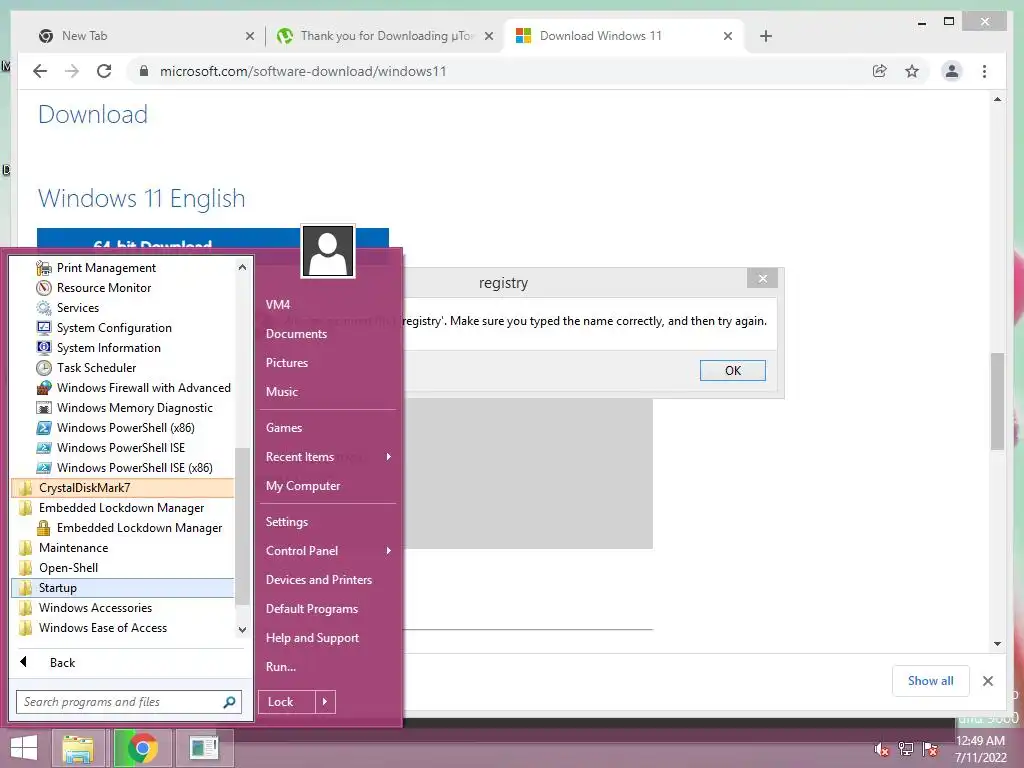Expand the Startup folder
Viewport: 1024px width, 768px height.
point(123,588)
